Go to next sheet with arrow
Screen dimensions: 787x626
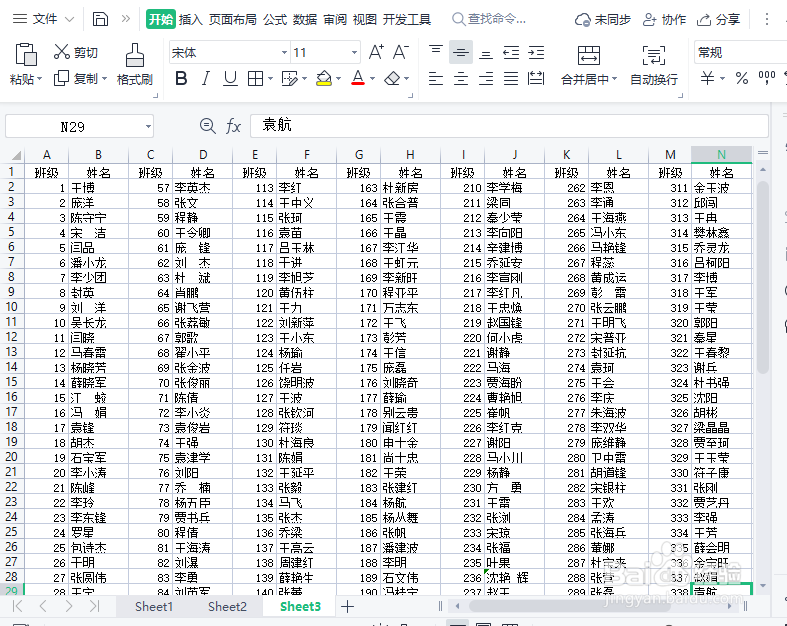click(69, 606)
